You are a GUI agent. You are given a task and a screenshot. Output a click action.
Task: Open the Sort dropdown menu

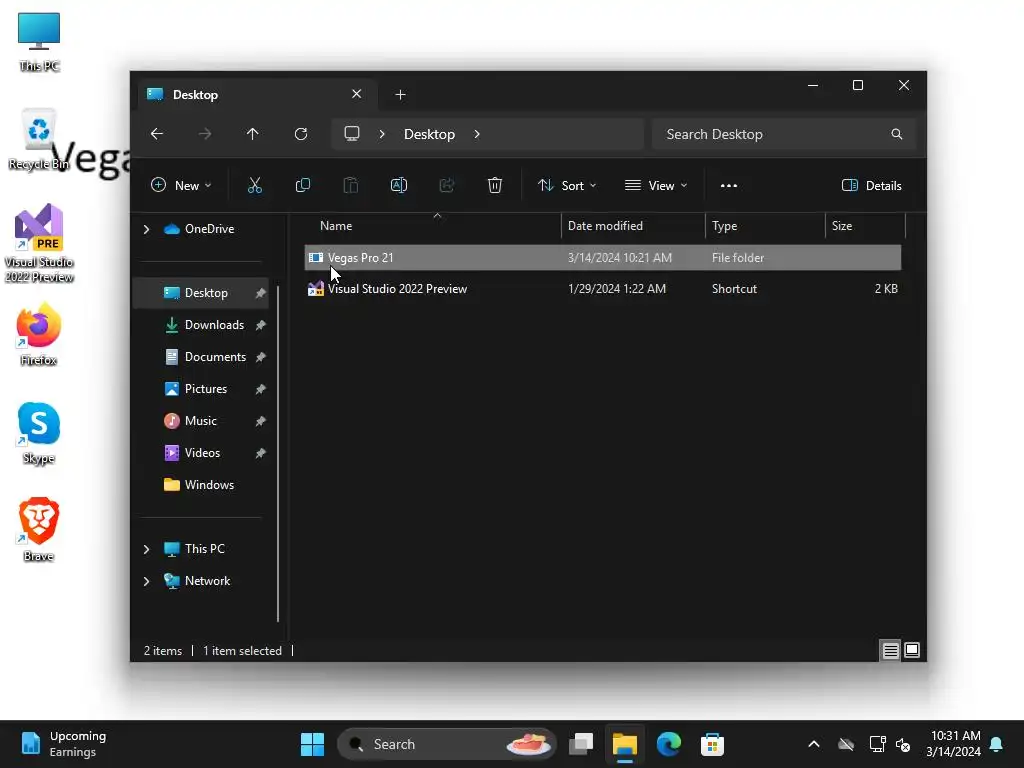click(x=566, y=185)
